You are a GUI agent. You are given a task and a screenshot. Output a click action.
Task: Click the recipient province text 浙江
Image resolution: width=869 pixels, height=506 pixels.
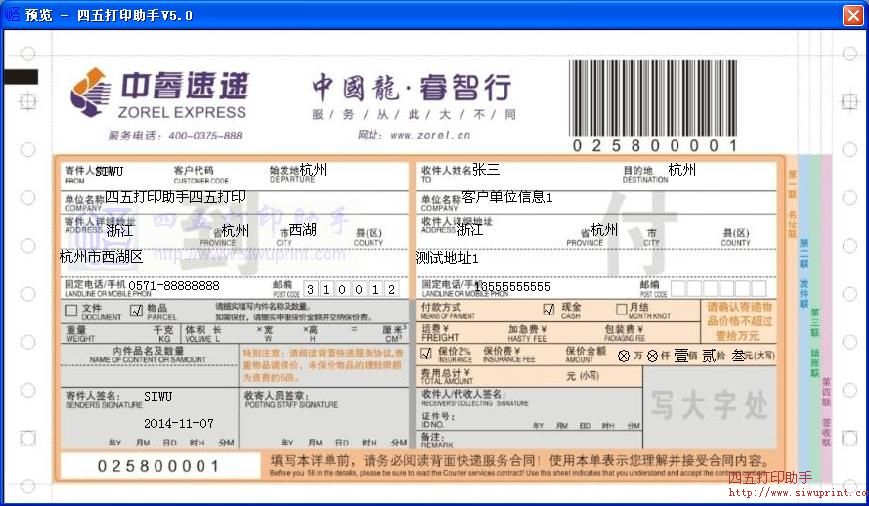(470, 229)
